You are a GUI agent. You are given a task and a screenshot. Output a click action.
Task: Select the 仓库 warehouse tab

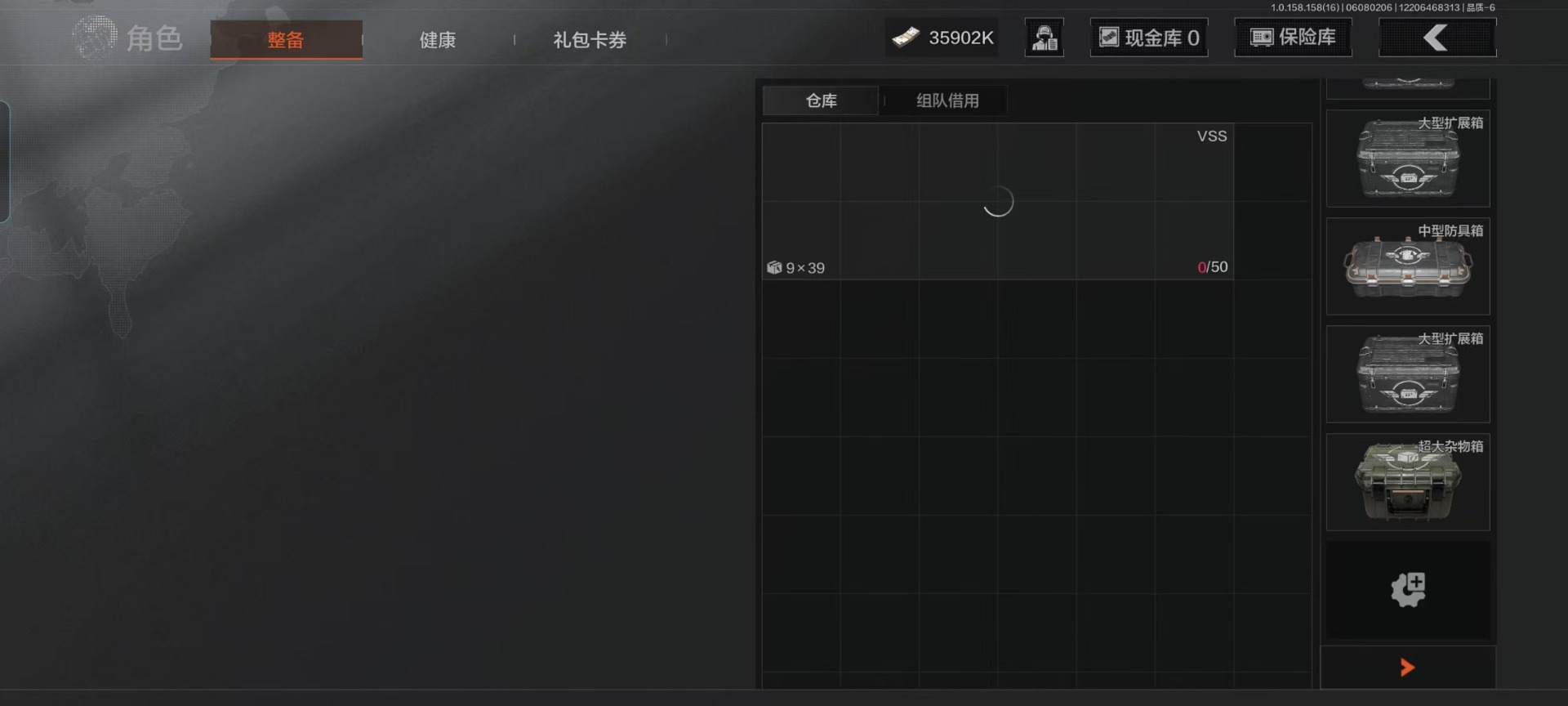coord(821,101)
